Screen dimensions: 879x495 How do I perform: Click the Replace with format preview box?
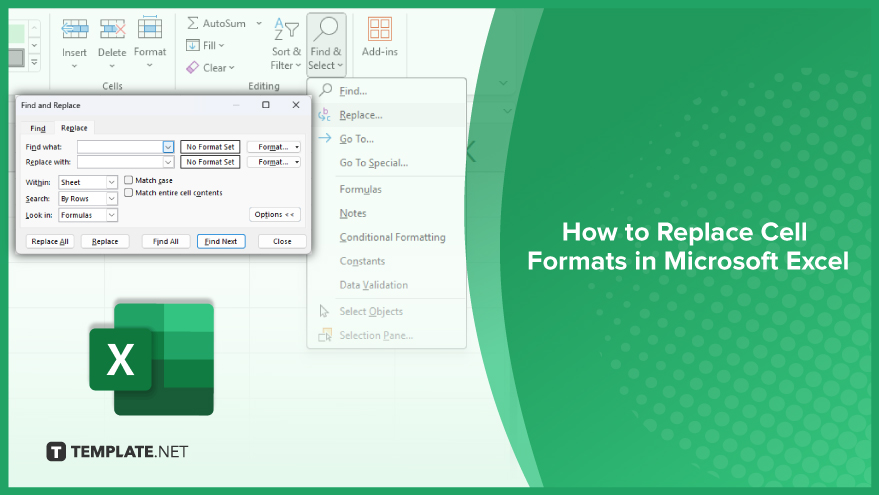(210, 162)
